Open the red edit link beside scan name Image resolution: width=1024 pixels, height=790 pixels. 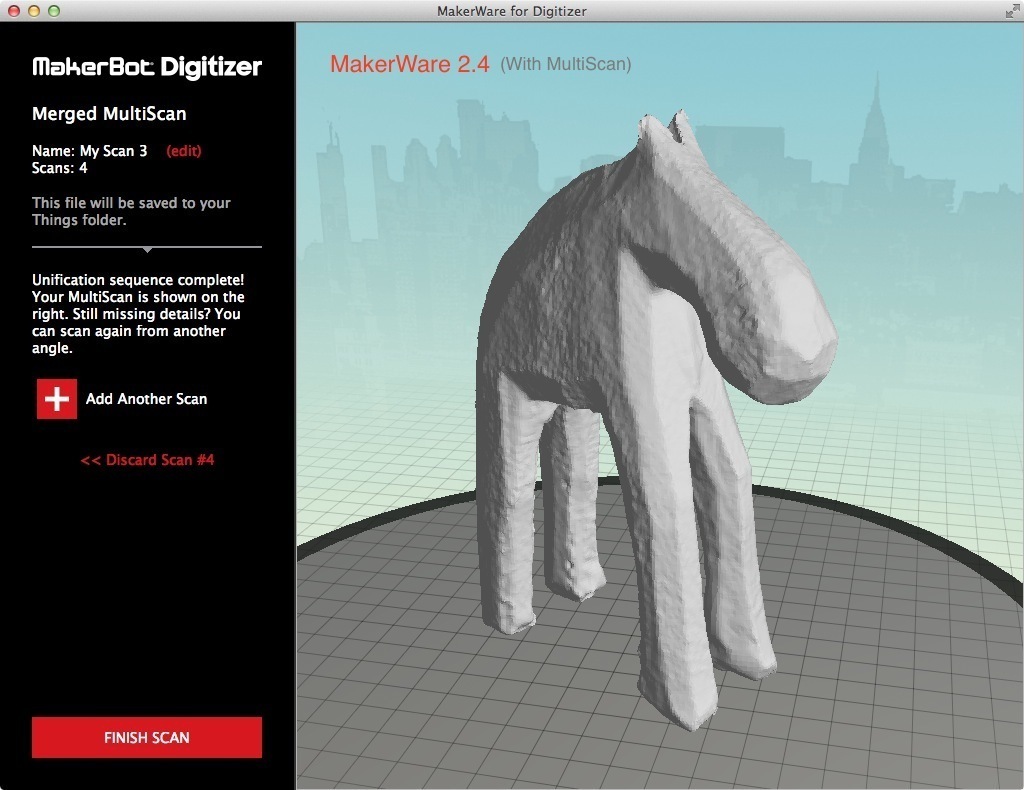184,151
